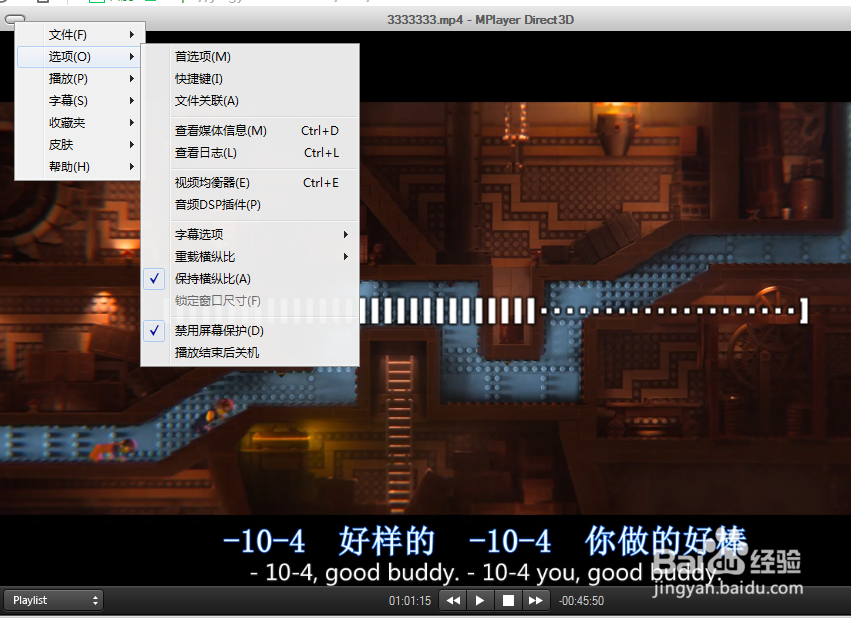Expand 重载横纵比 submenu
Screen dimensions: 851x618
point(250,257)
